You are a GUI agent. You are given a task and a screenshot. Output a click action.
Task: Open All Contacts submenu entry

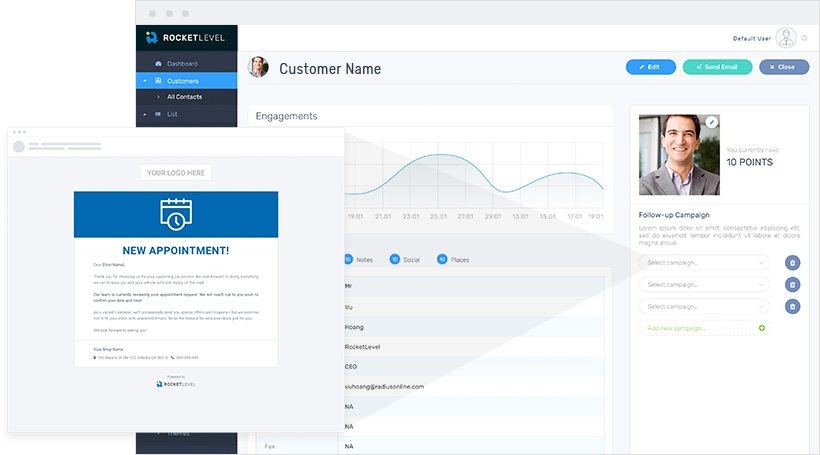pos(184,97)
